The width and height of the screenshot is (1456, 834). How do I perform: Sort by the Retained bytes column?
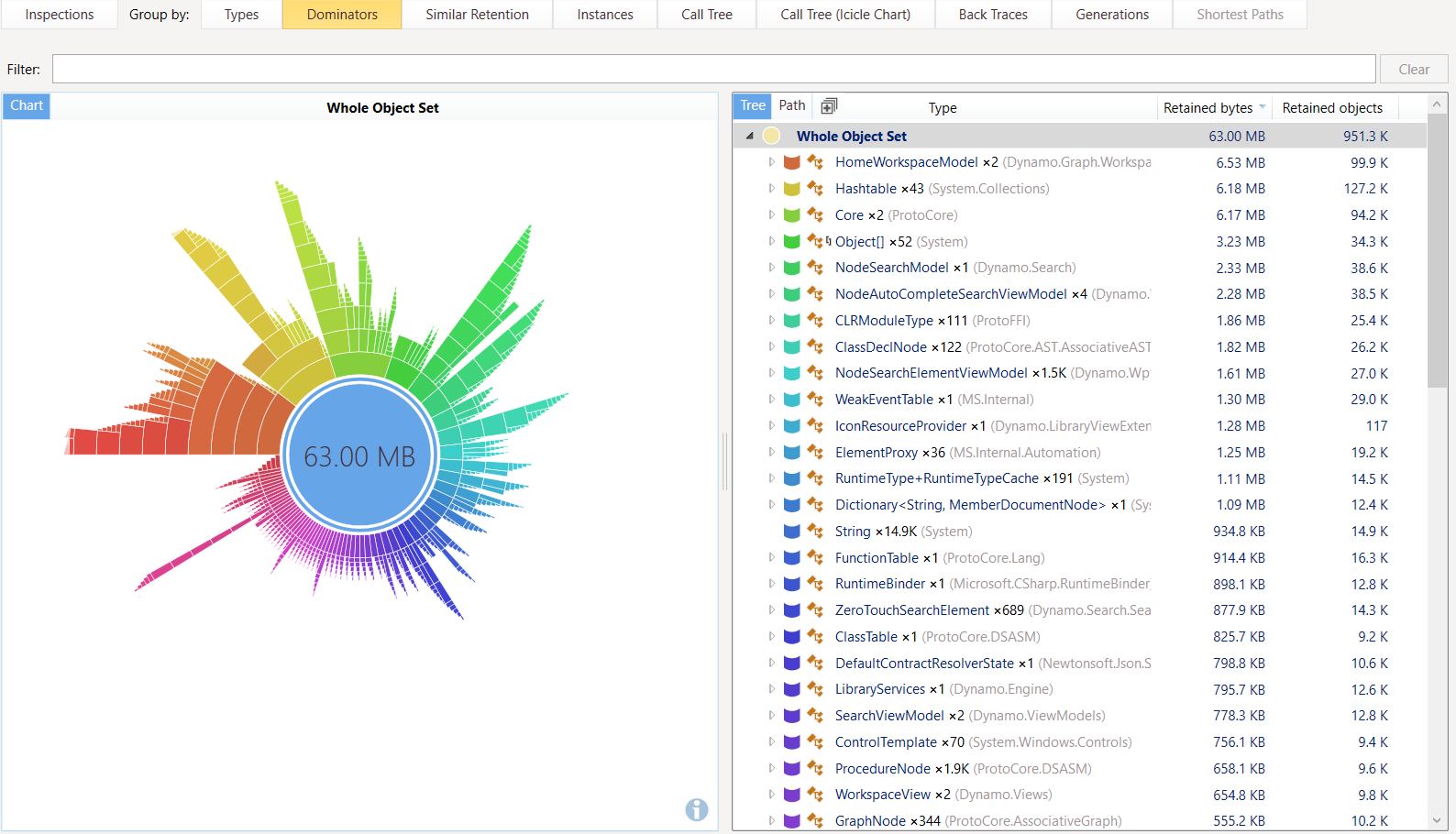1214,108
